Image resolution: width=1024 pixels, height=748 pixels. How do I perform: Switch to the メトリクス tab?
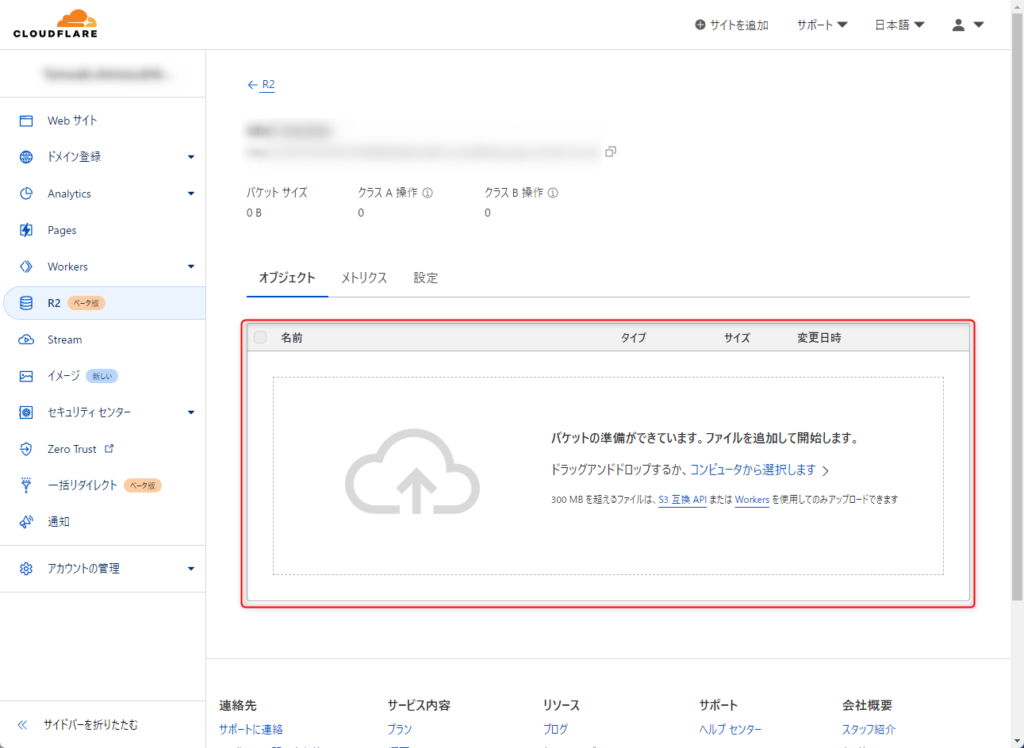364,278
